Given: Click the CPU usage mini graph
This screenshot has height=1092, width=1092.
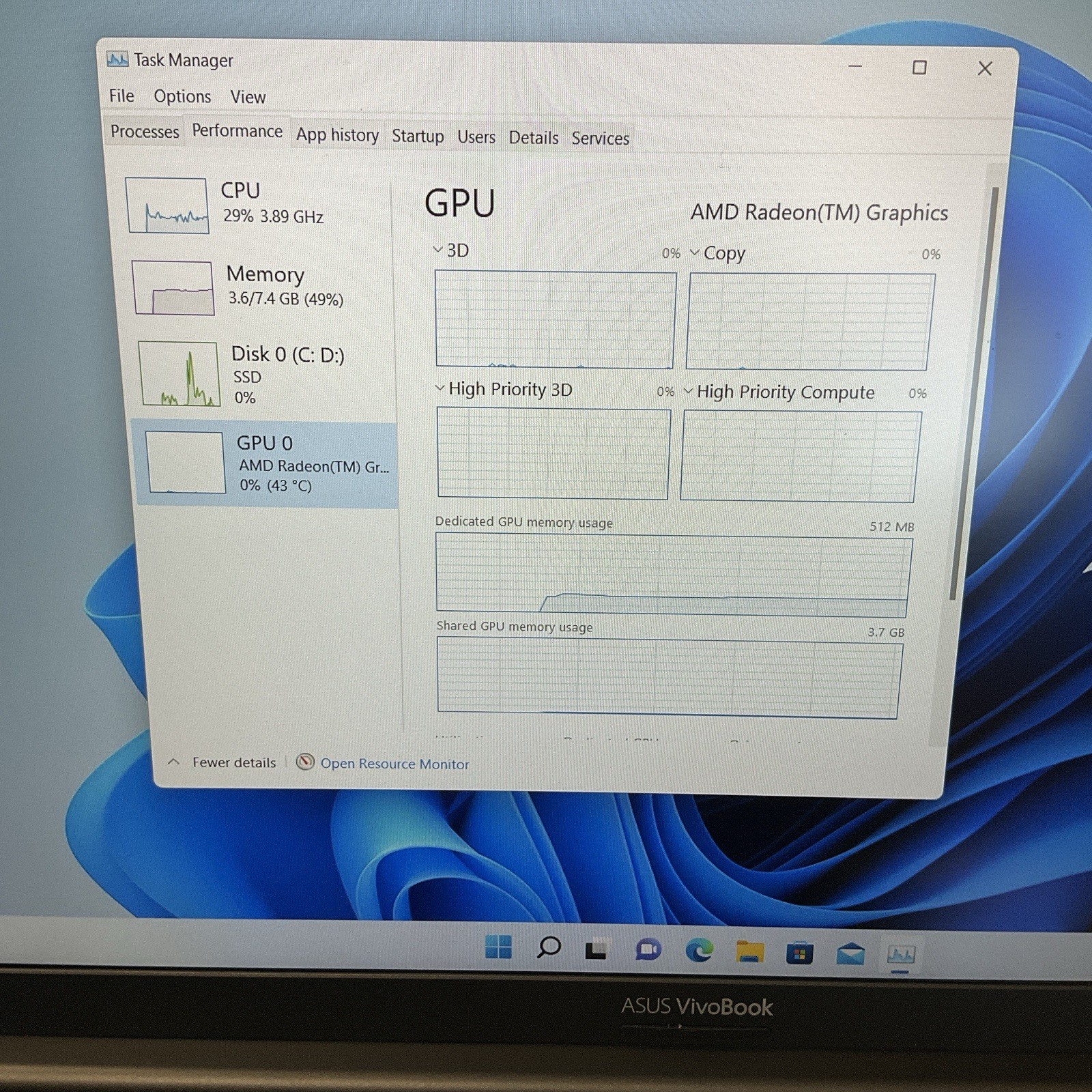Looking at the screenshot, I should point(168,205).
